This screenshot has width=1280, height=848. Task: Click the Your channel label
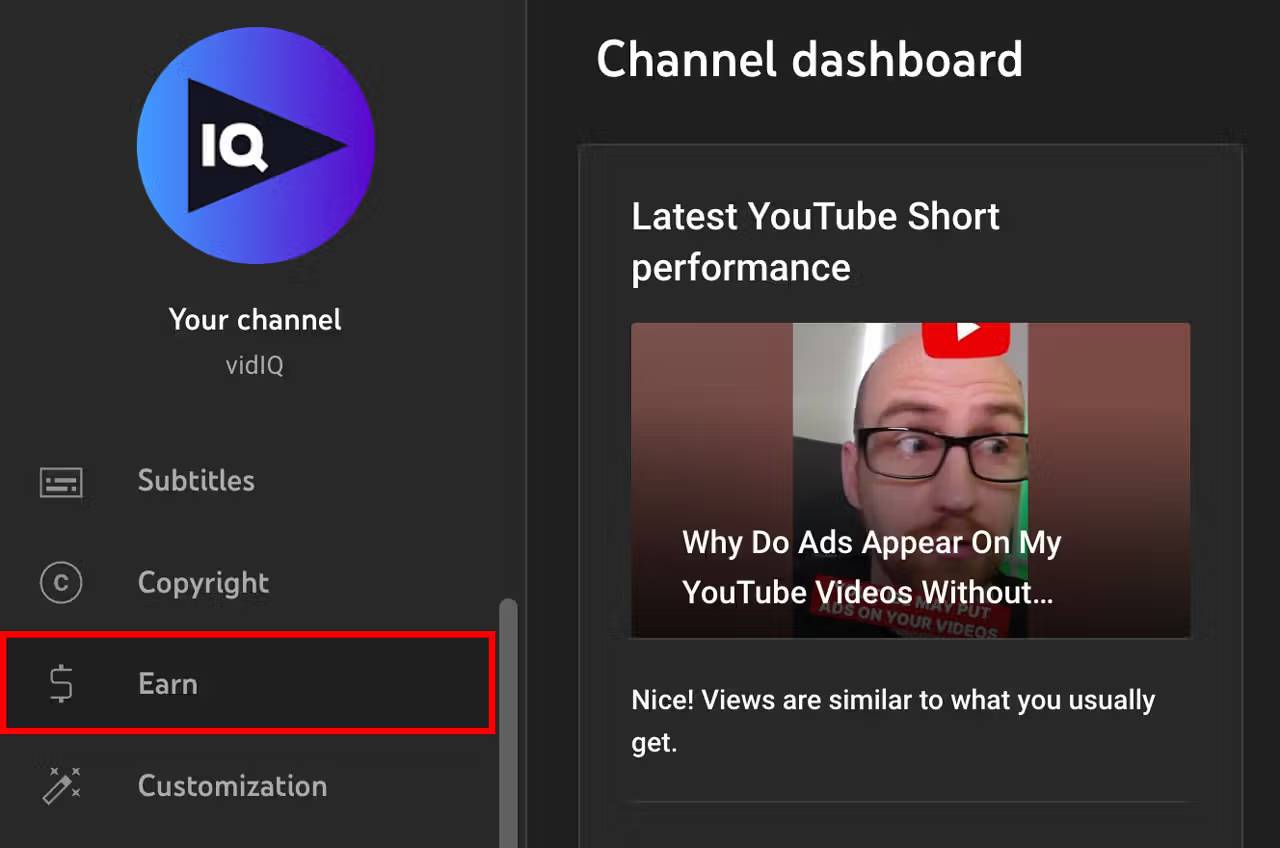tap(255, 320)
